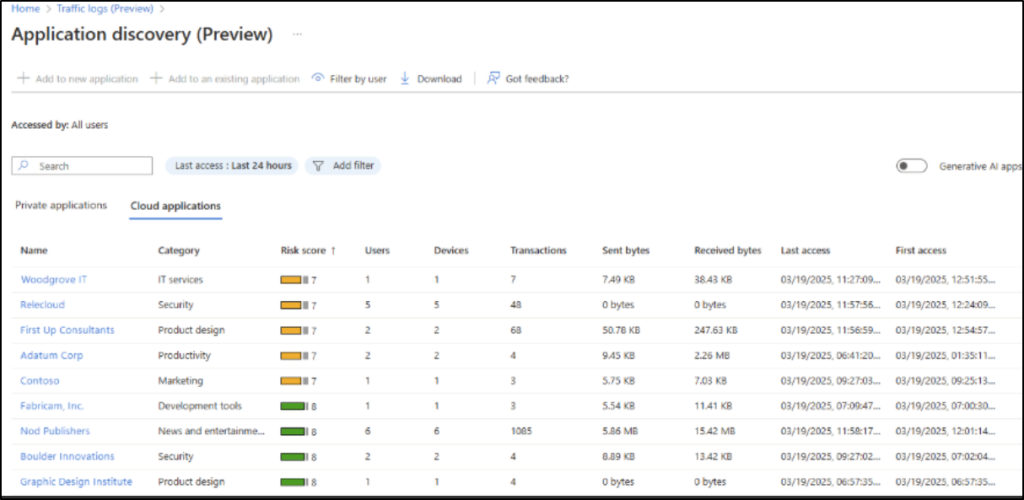1024x500 pixels.
Task: Click Add to an existing application
Action: tap(225, 79)
